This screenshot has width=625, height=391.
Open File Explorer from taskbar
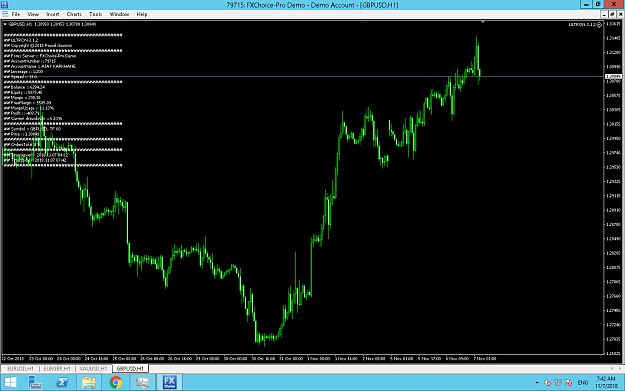(88, 382)
